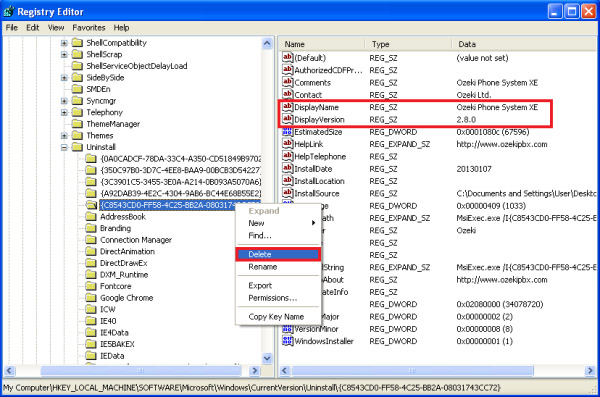The width and height of the screenshot is (600, 397).
Task: Select the ShellCompatibility folder icon
Action: [x=78, y=42]
